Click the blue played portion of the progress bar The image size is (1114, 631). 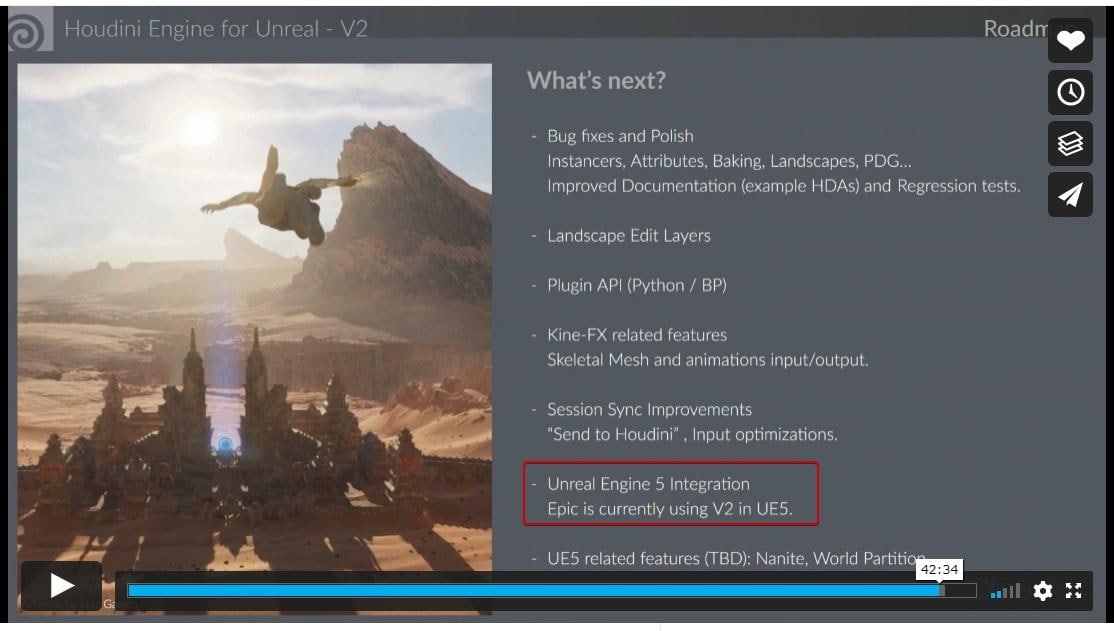(x=536, y=590)
